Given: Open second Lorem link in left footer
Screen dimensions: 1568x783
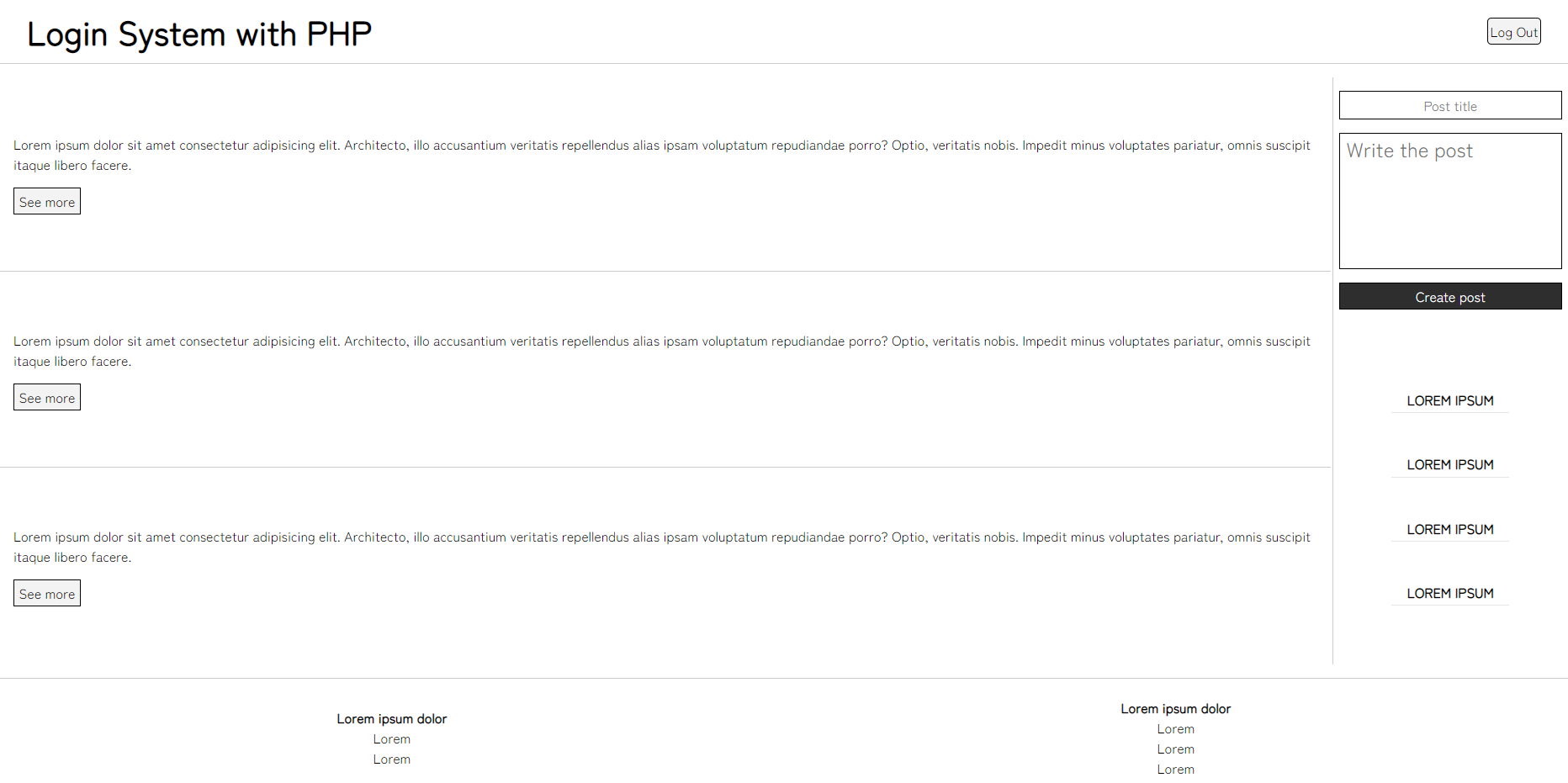Looking at the screenshot, I should pos(392,759).
